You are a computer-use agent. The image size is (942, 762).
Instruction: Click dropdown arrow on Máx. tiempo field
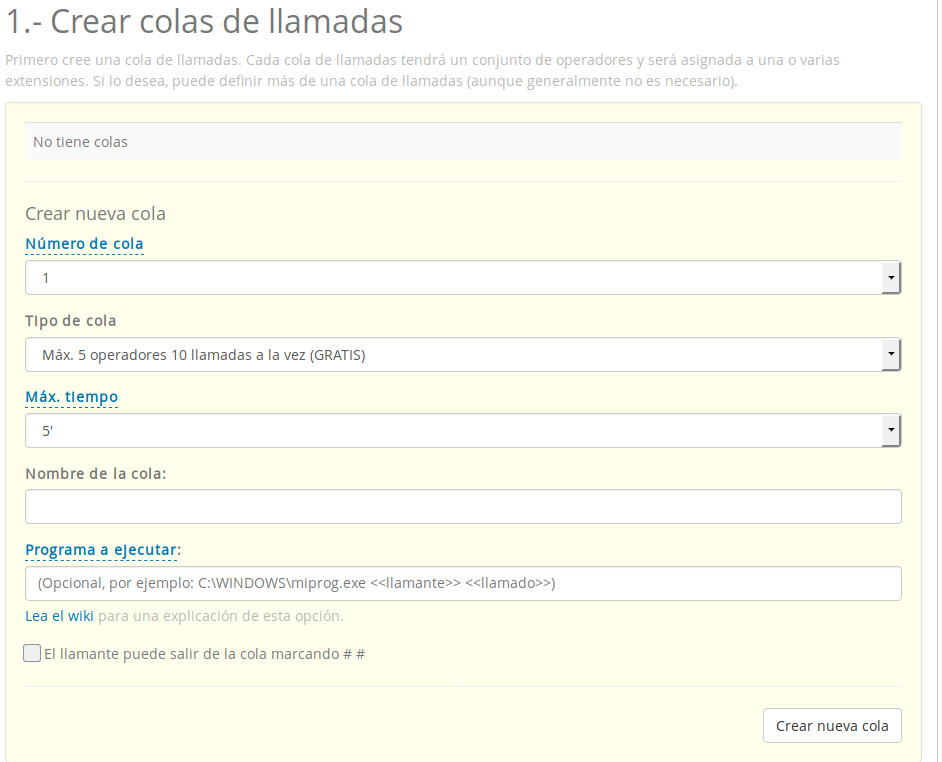tap(891, 430)
